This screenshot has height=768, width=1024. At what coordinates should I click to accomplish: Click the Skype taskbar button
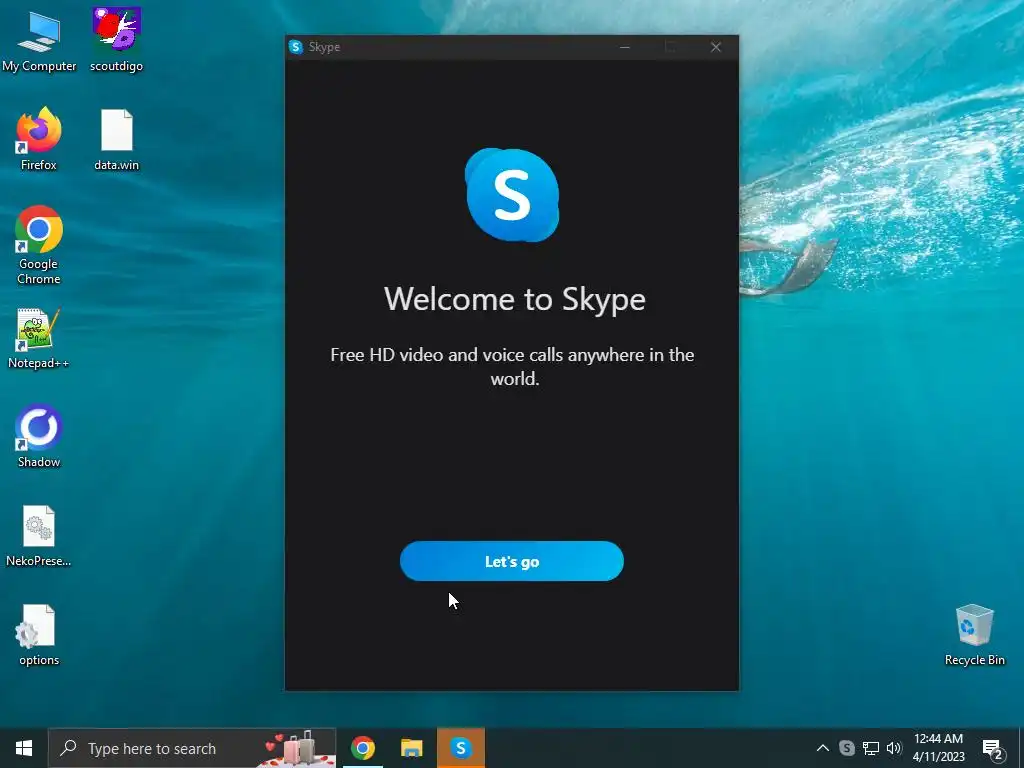click(x=460, y=748)
